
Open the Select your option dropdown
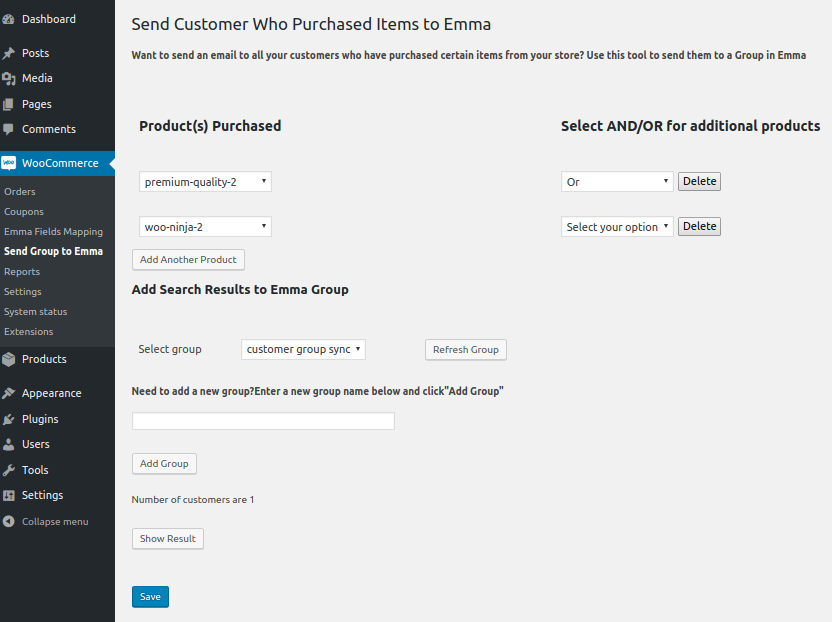pos(617,227)
